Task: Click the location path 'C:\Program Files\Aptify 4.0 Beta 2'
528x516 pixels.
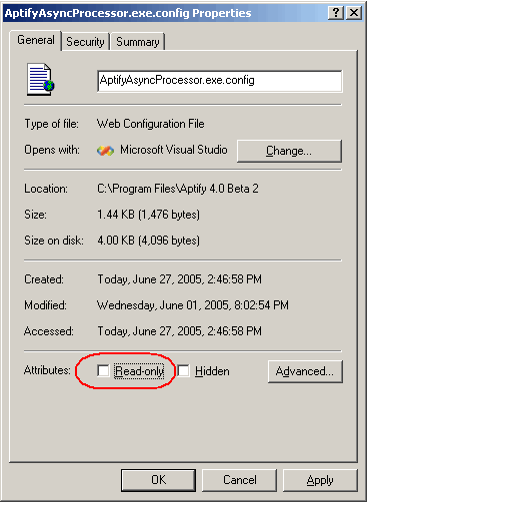Action: (x=178, y=189)
